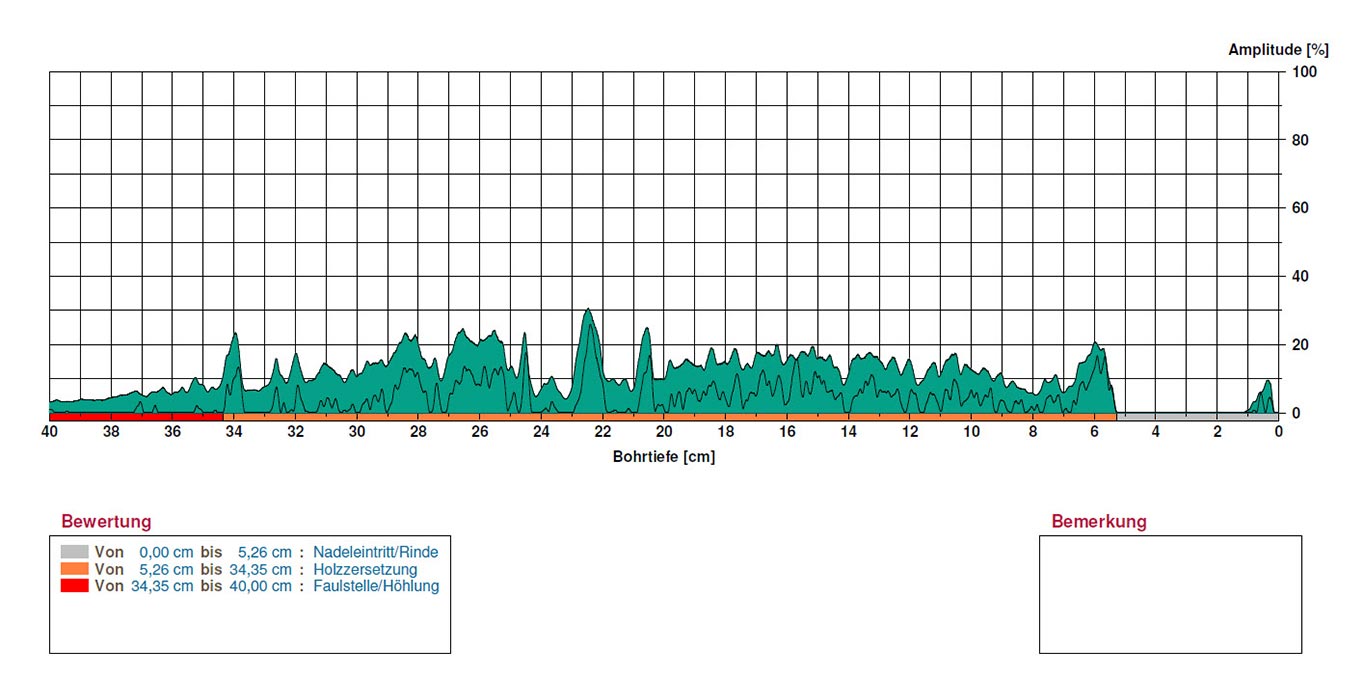Click the Bewertung section heading

tap(106, 521)
